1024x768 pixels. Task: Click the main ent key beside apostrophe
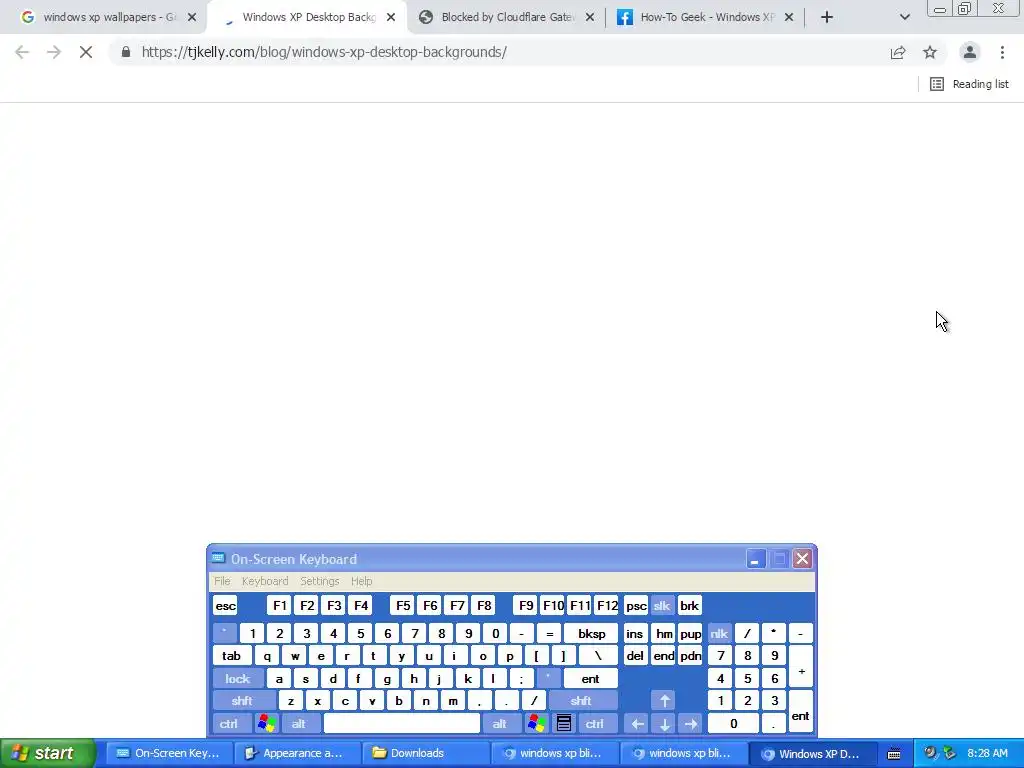click(590, 679)
